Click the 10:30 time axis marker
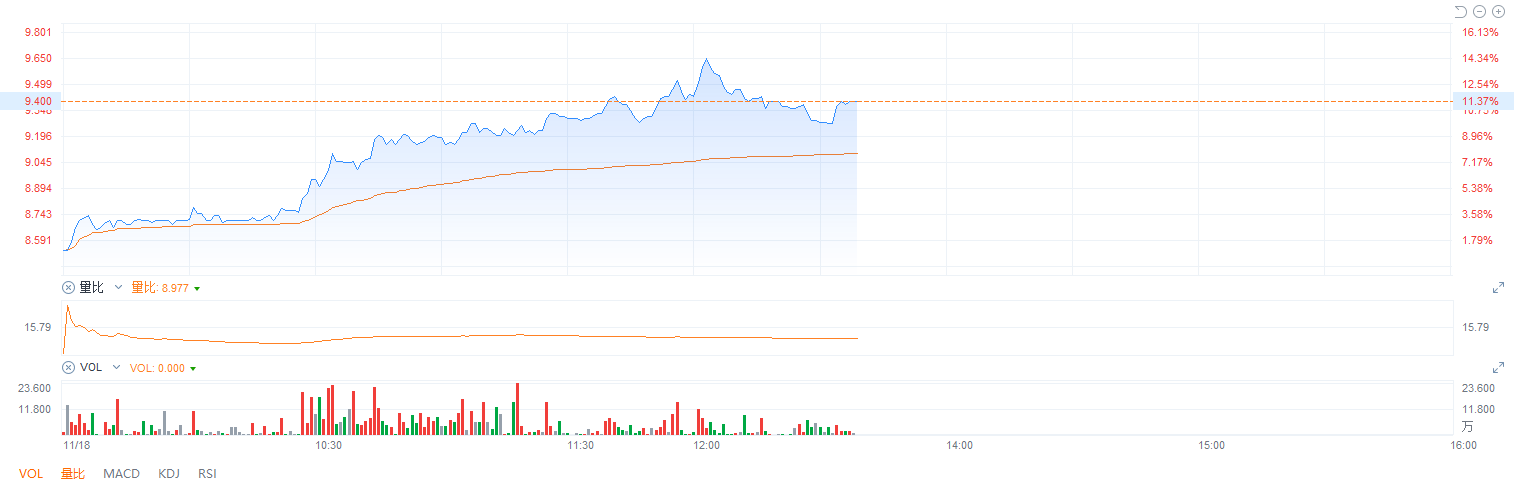The height and width of the screenshot is (492, 1514). (328, 445)
